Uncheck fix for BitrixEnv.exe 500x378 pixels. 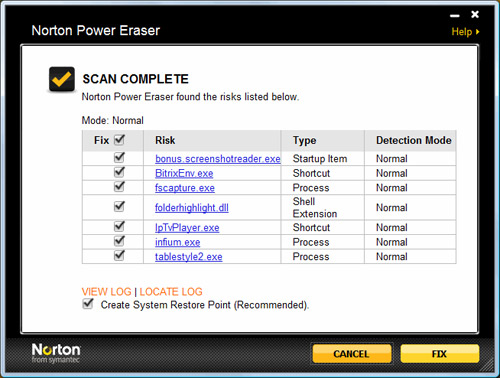click(x=119, y=172)
